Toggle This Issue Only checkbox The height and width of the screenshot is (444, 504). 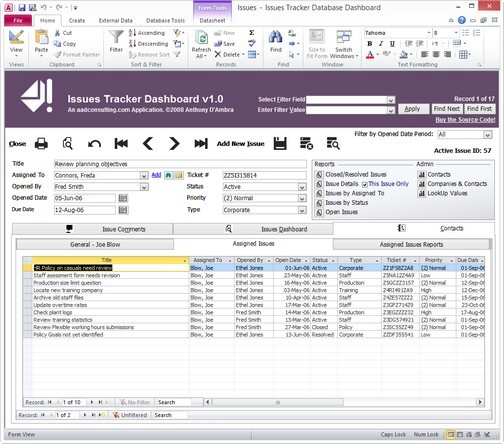(365, 184)
